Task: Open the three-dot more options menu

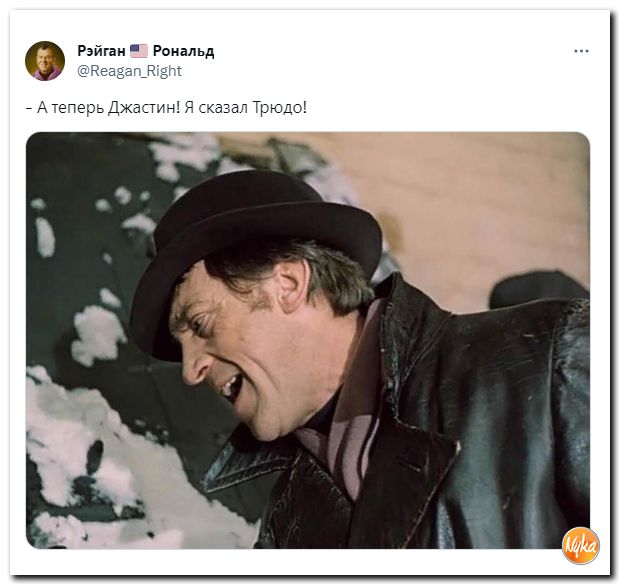Action: click(x=581, y=51)
